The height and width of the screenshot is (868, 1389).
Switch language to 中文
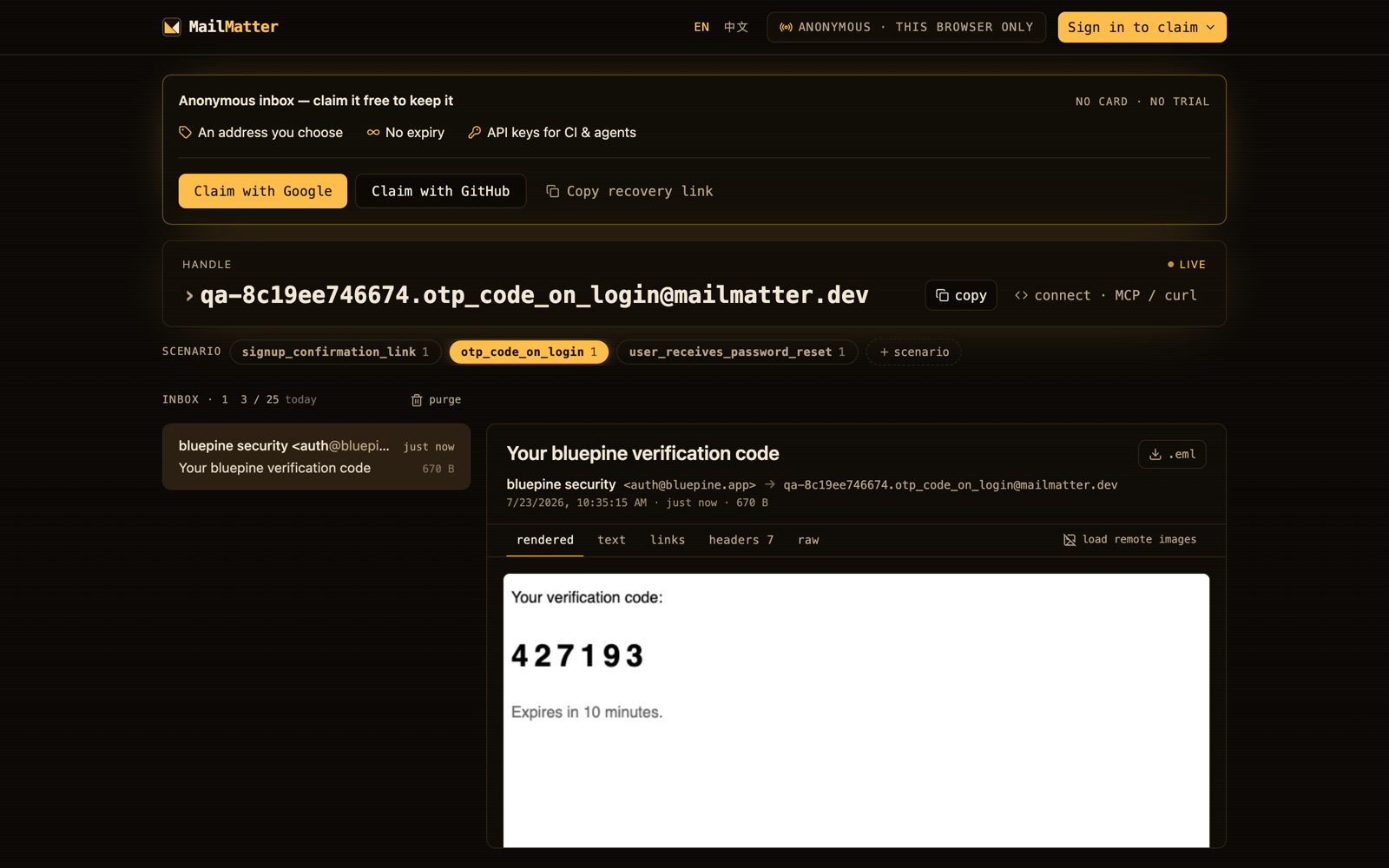(x=736, y=27)
